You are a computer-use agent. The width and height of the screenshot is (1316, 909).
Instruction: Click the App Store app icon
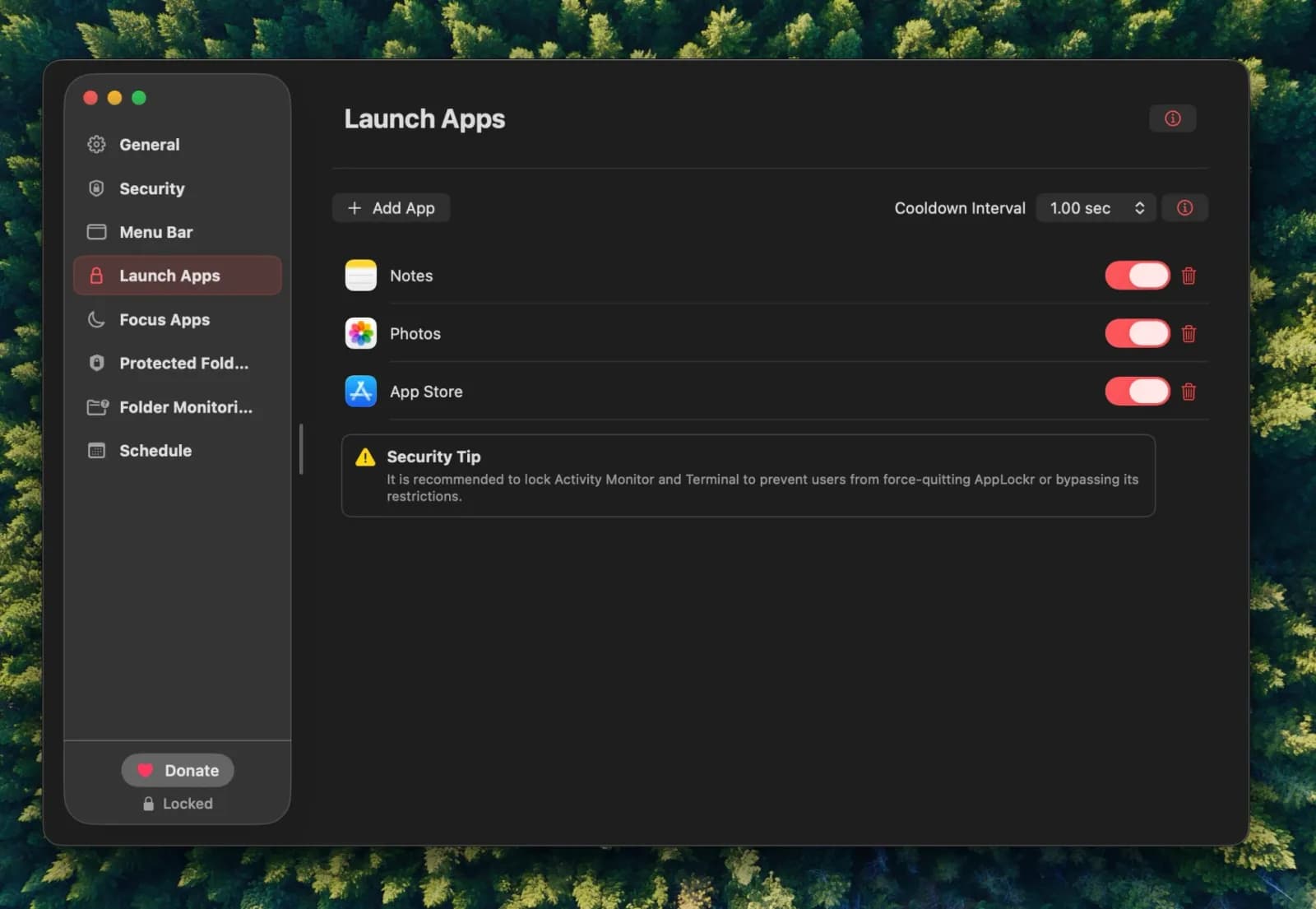tap(361, 392)
